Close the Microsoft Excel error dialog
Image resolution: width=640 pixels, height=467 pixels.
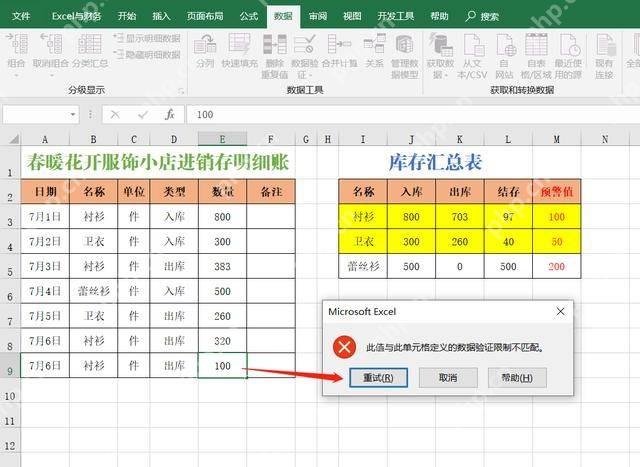[x=560, y=311]
